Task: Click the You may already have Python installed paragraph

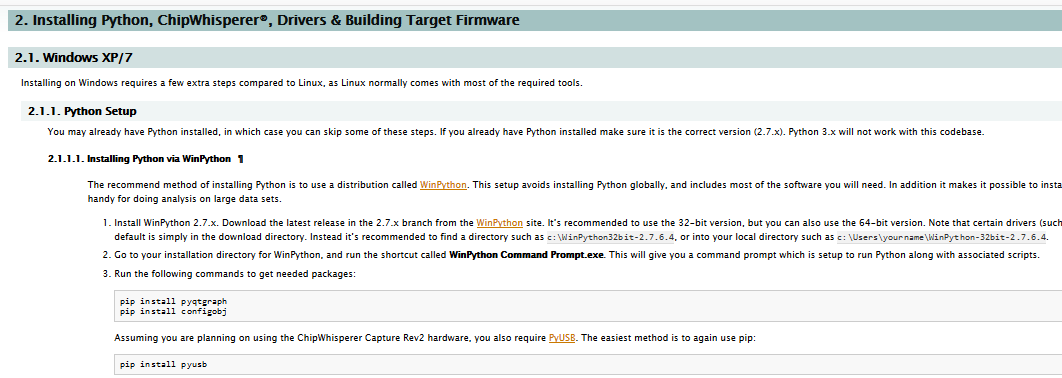Action: click(515, 132)
